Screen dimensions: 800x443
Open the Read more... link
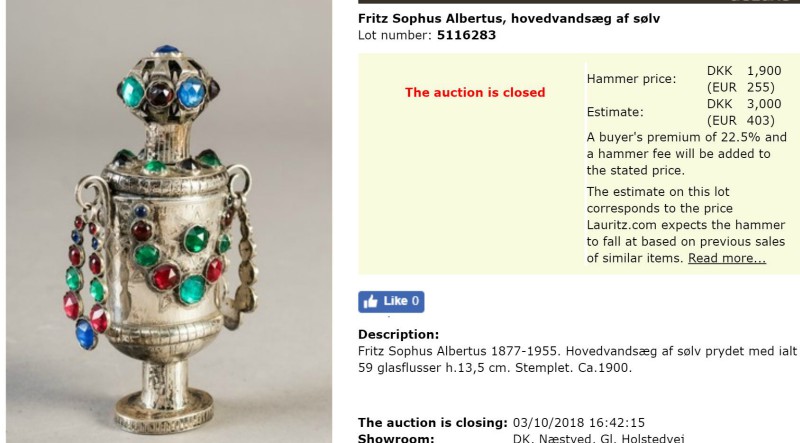[x=727, y=258]
